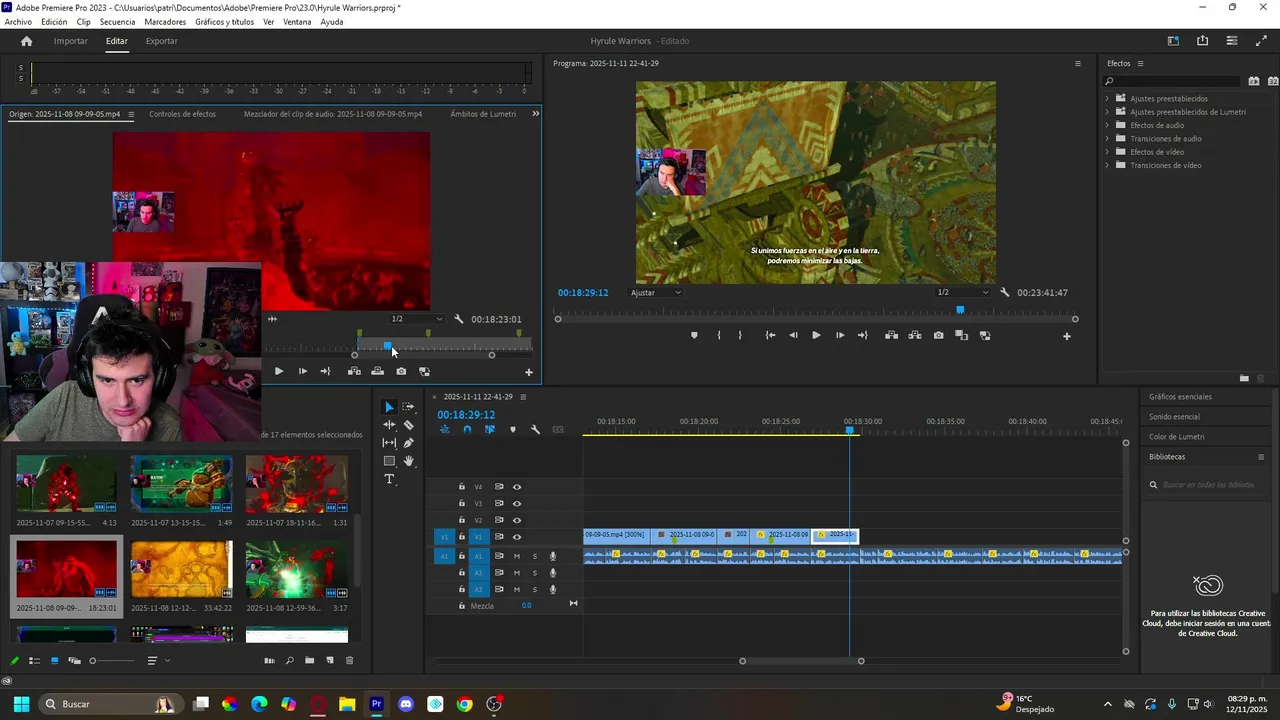Open Gráficos esenciales panel

[1180, 397]
